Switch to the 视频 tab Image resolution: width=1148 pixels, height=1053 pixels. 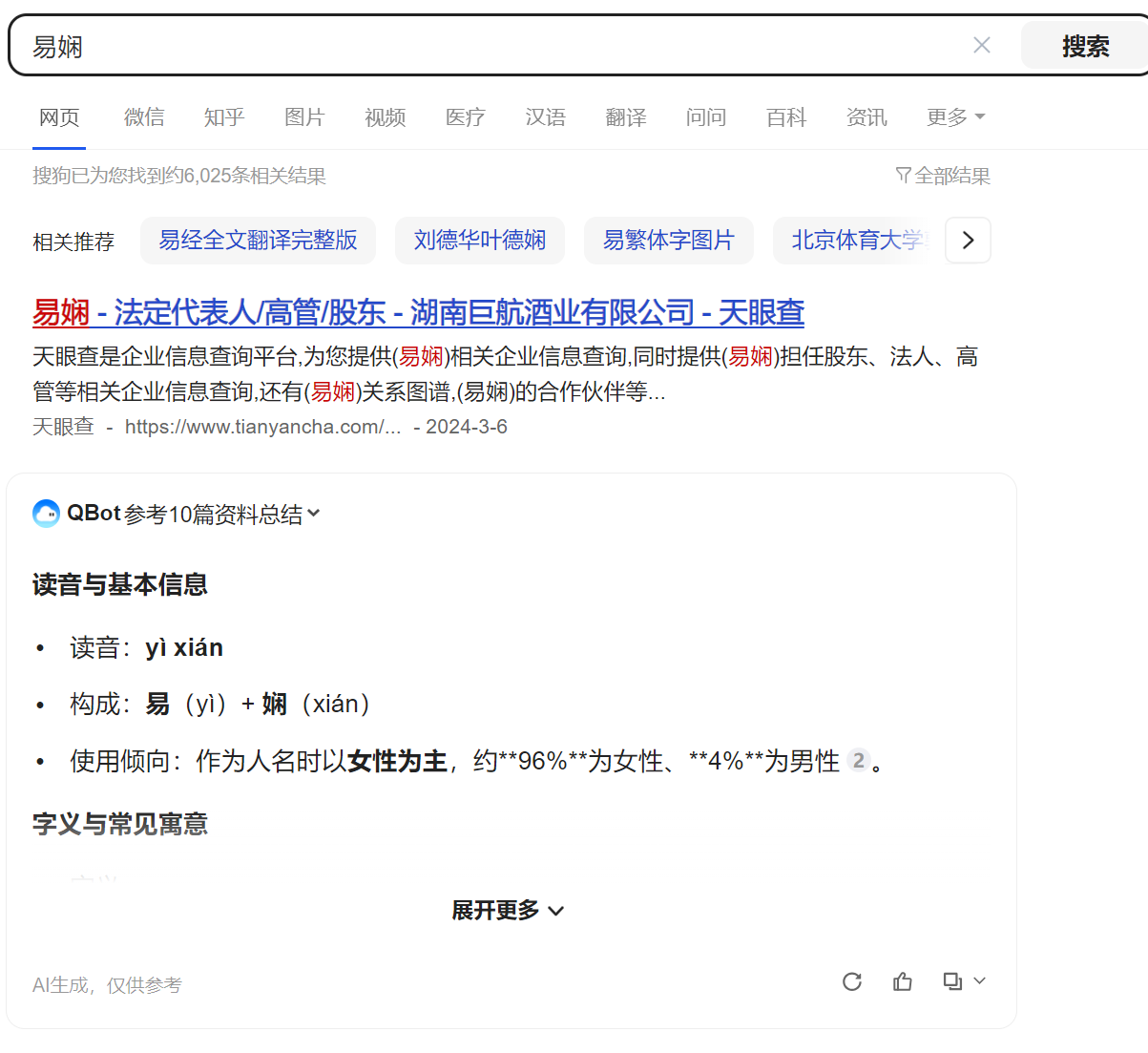(x=386, y=117)
